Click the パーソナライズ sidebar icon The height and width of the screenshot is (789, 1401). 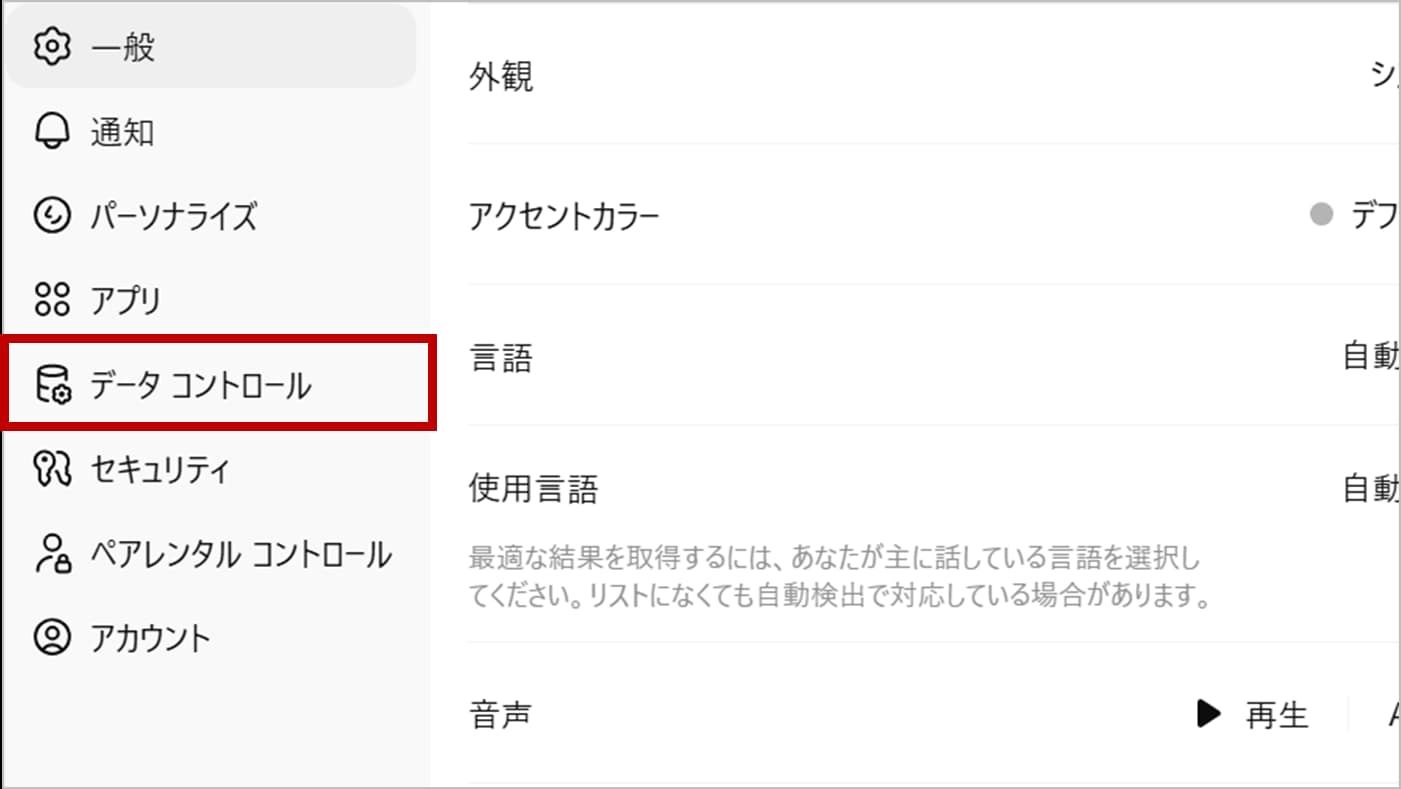(52, 216)
